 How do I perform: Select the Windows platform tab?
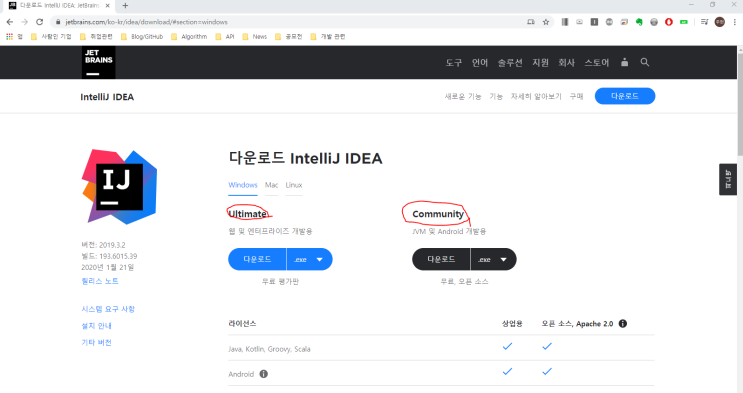point(243,185)
